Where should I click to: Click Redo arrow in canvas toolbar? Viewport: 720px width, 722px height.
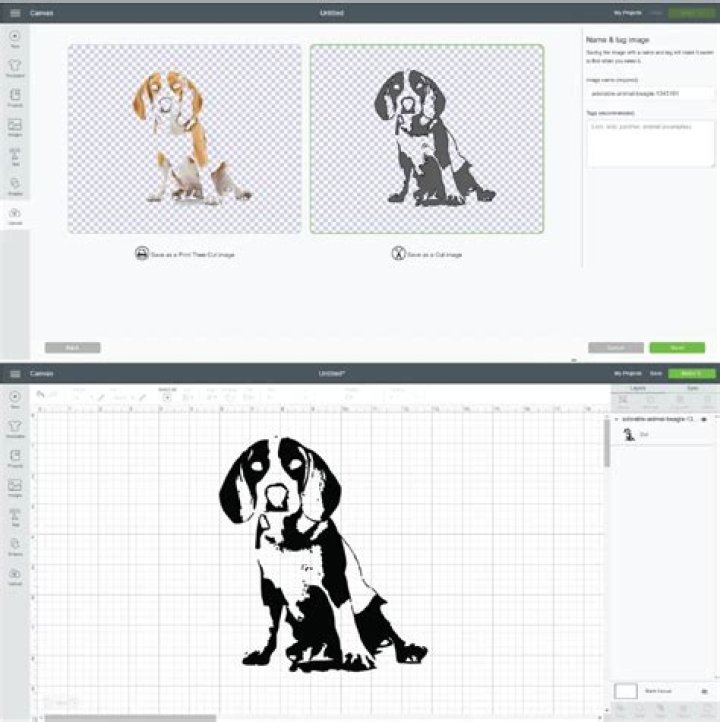(x=53, y=394)
